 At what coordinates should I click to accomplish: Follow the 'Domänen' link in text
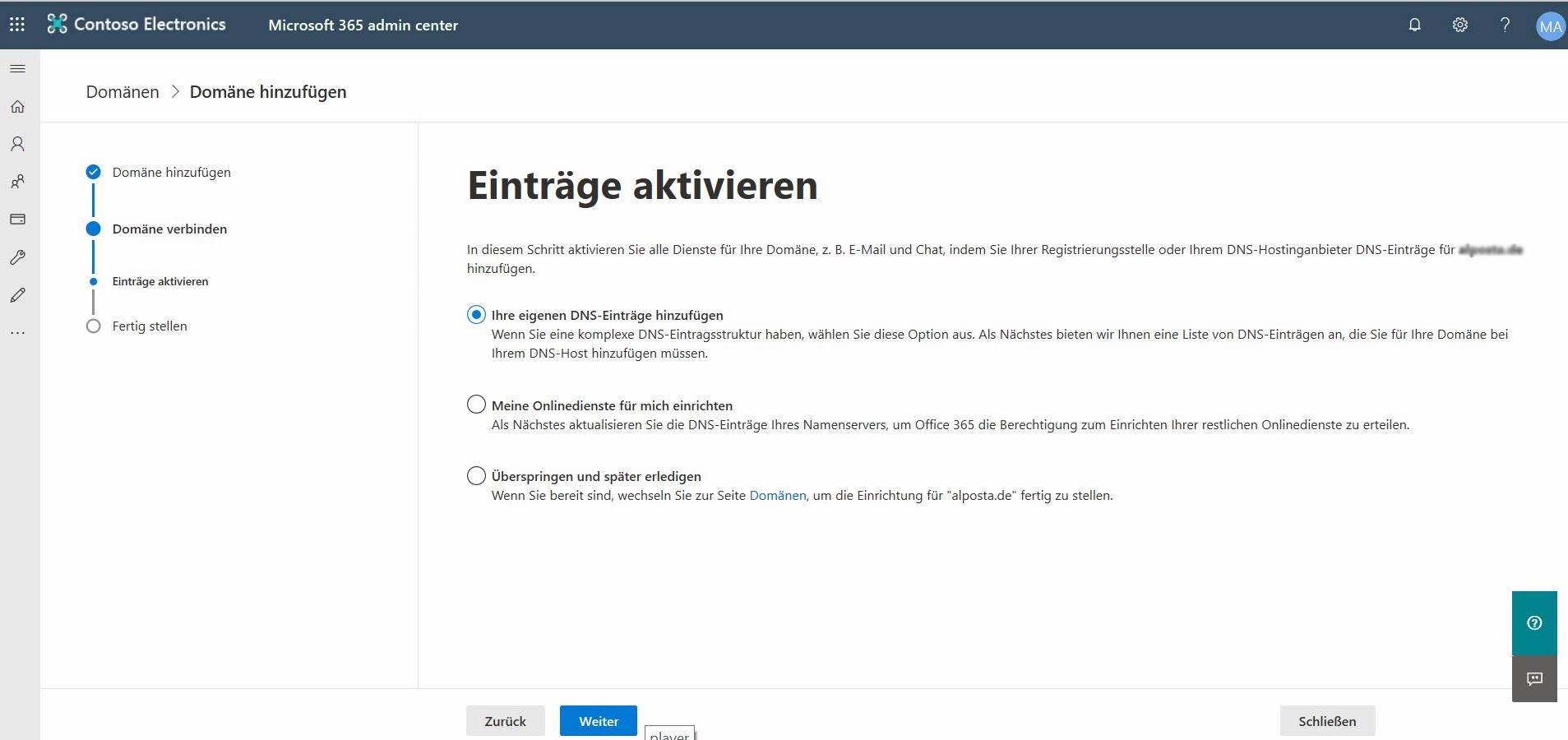click(x=777, y=496)
